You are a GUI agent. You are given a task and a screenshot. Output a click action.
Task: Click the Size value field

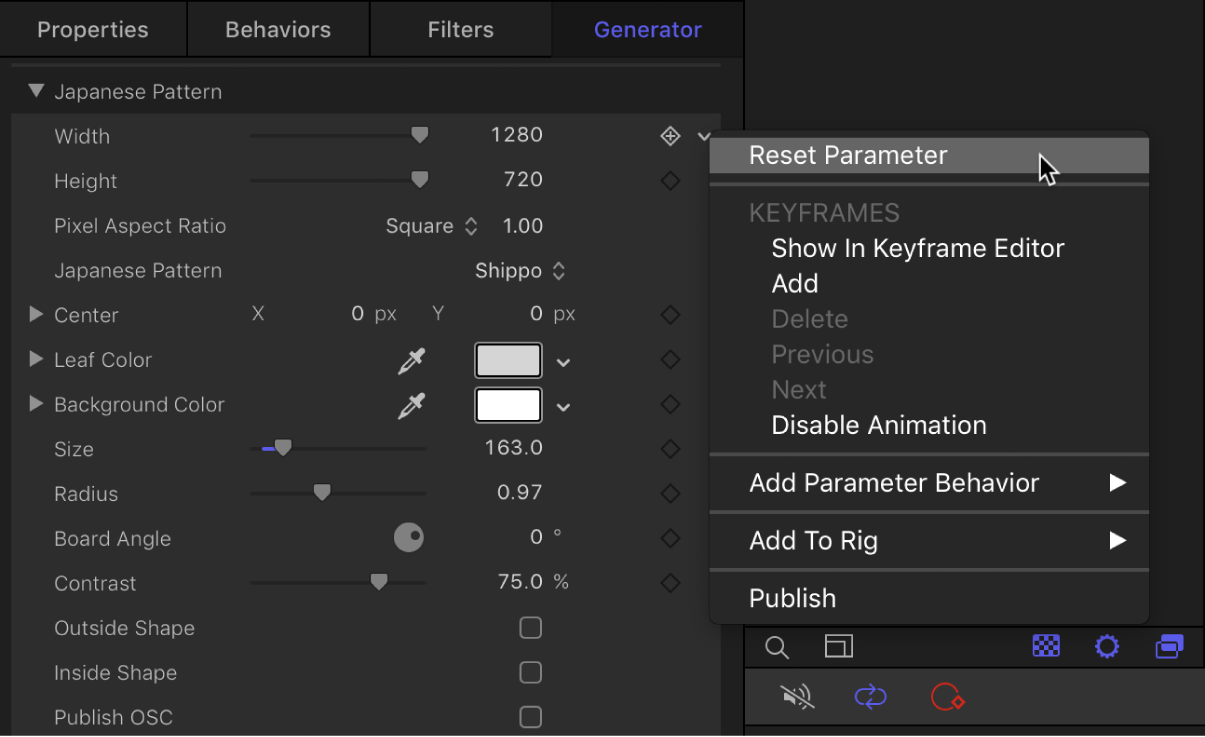tap(513, 448)
